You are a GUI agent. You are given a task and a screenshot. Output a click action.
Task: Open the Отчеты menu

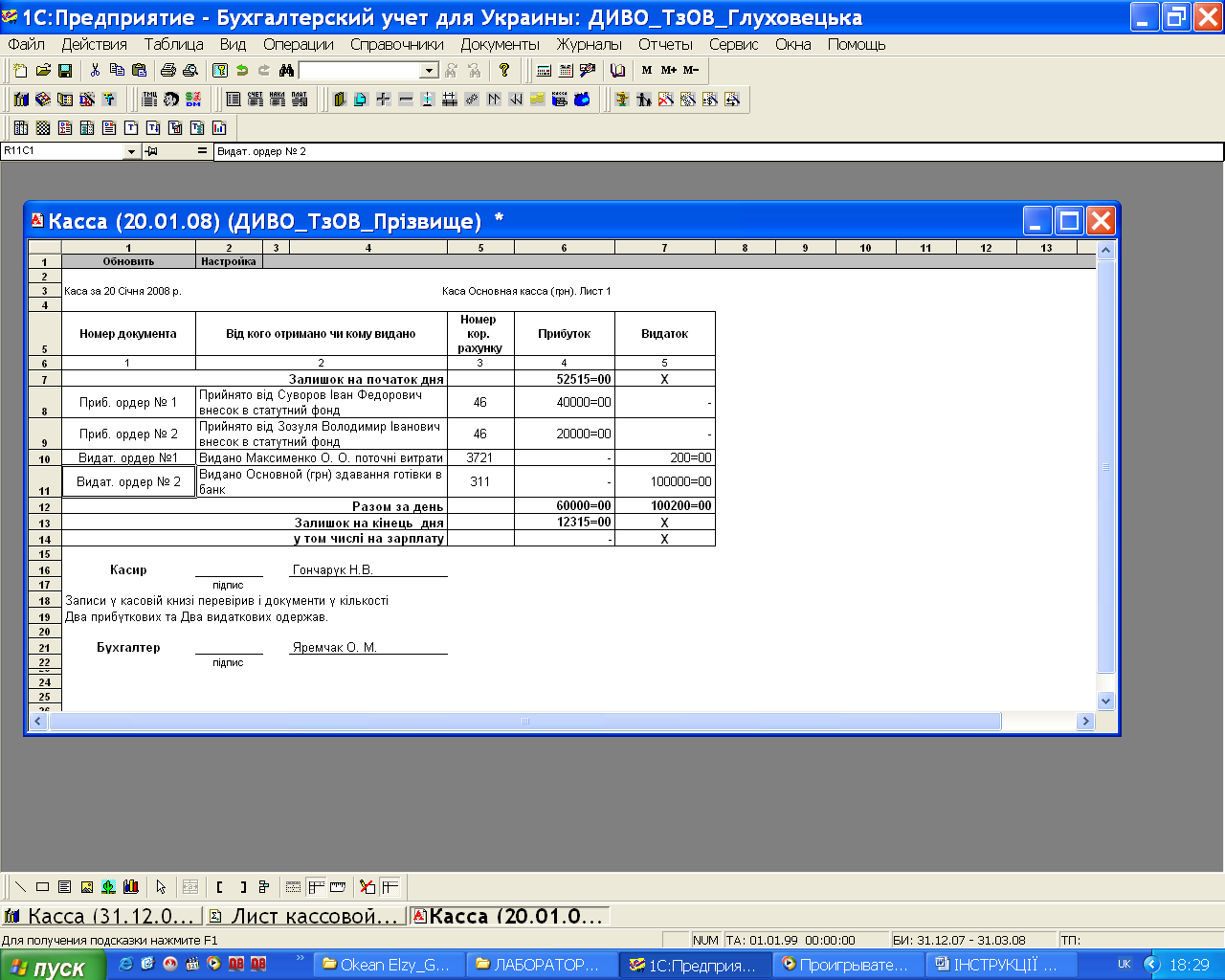(666, 44)
